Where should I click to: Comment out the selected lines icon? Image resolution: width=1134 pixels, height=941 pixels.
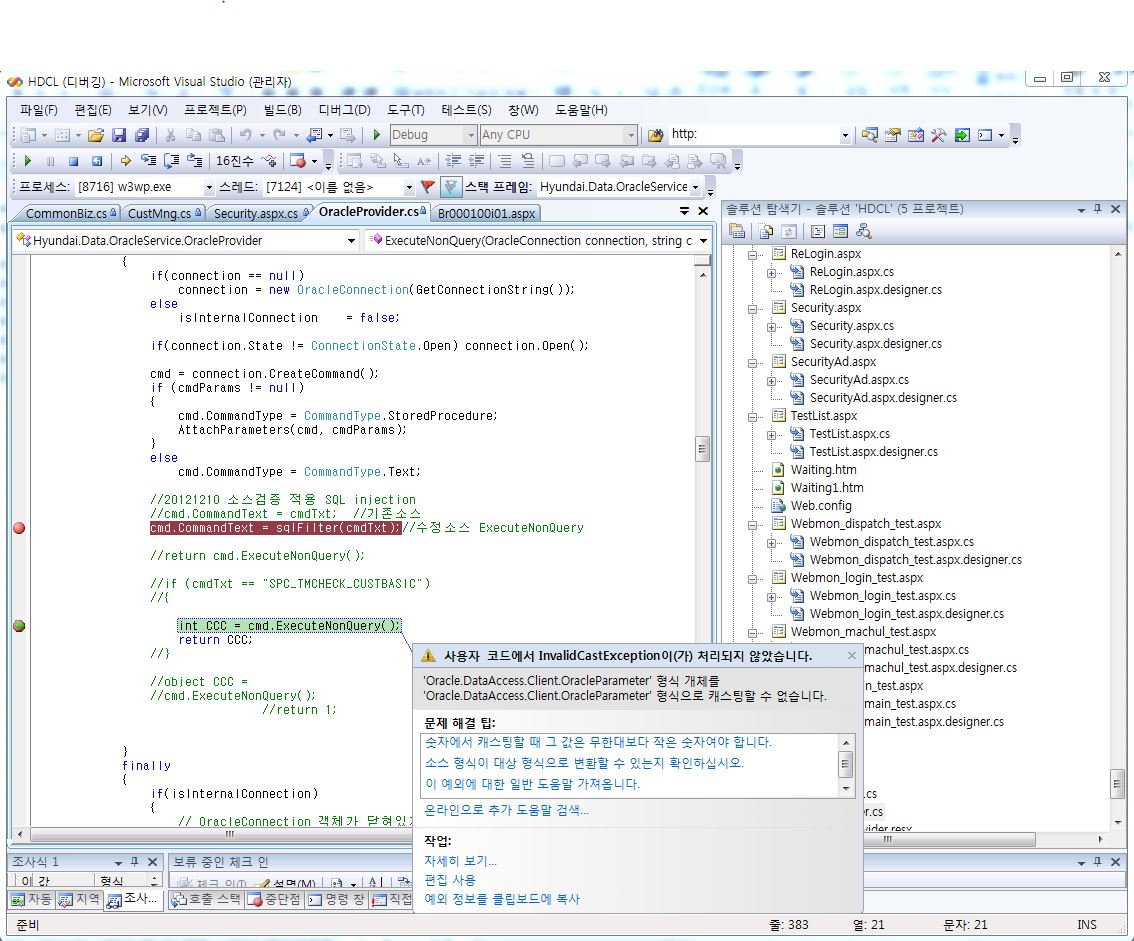point(505,161)
